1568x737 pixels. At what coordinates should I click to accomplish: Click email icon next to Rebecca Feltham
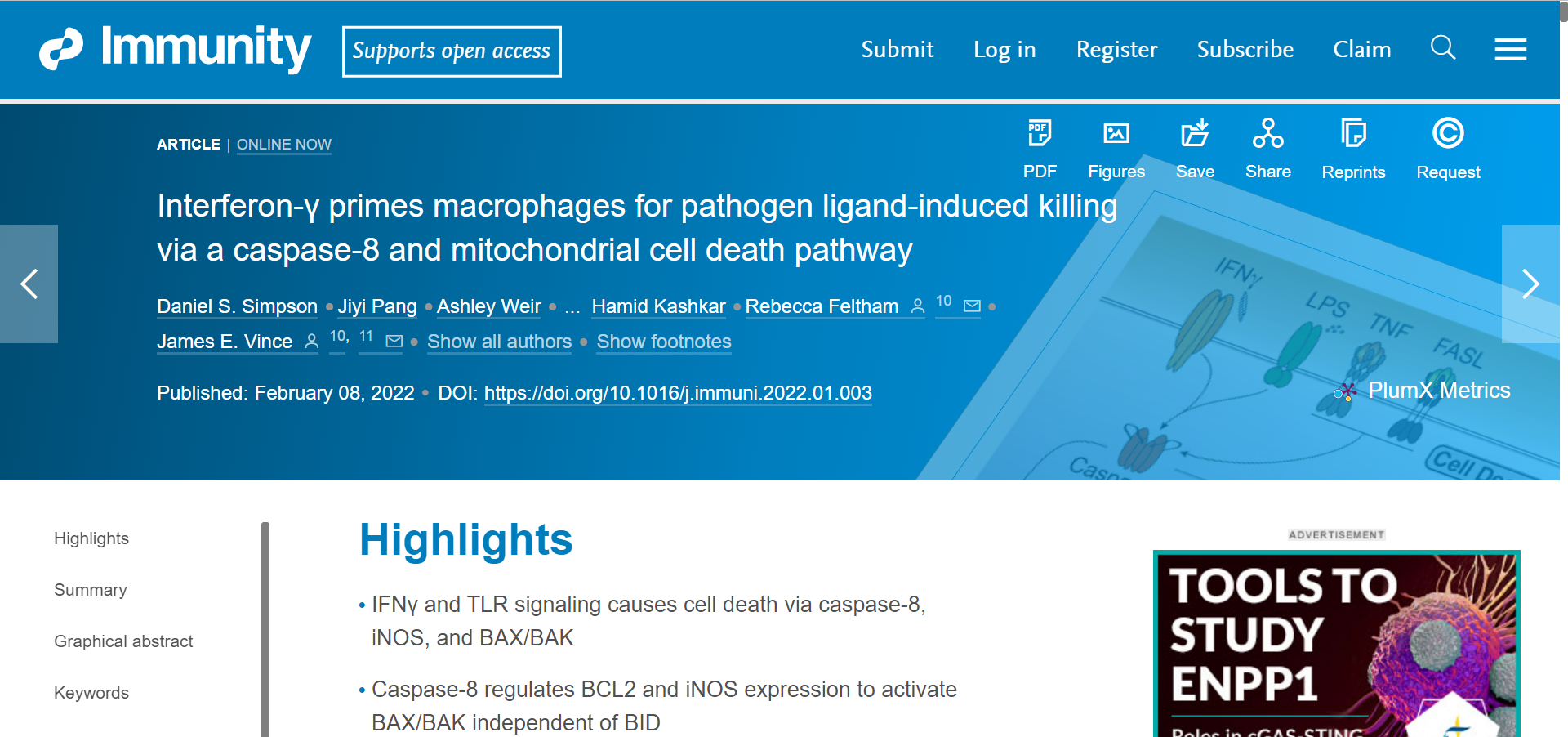972,306
